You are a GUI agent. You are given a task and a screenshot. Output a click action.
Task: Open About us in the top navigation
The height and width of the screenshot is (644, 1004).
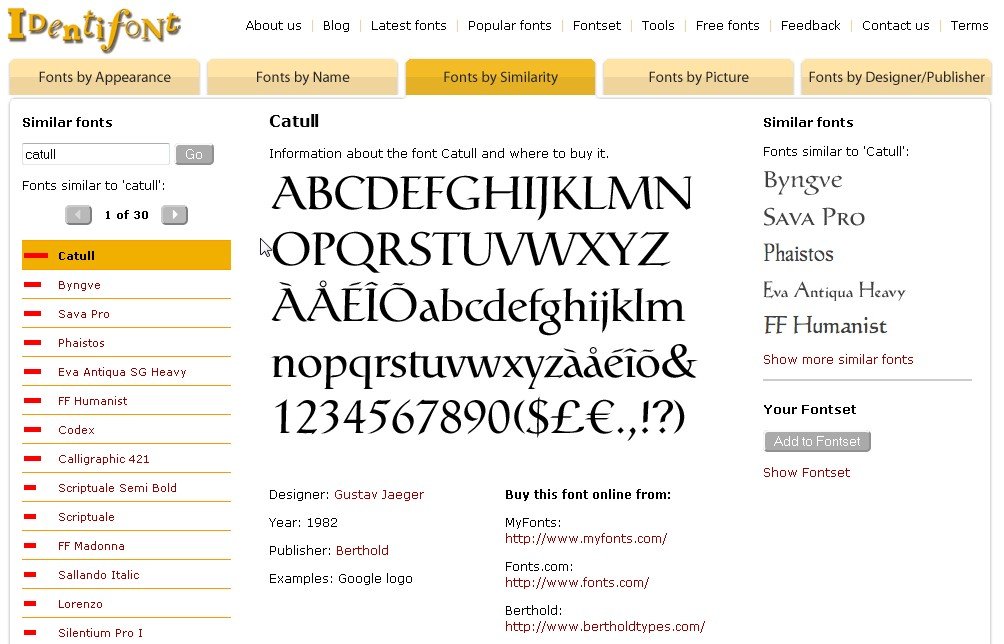[273, 25]
